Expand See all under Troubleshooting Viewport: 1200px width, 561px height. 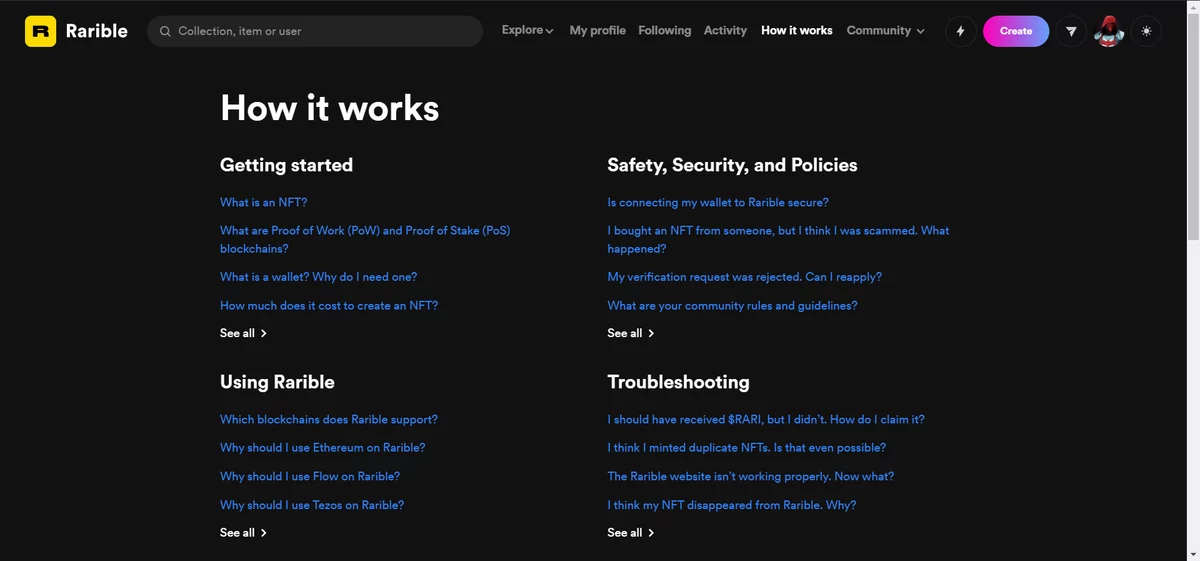631,533
